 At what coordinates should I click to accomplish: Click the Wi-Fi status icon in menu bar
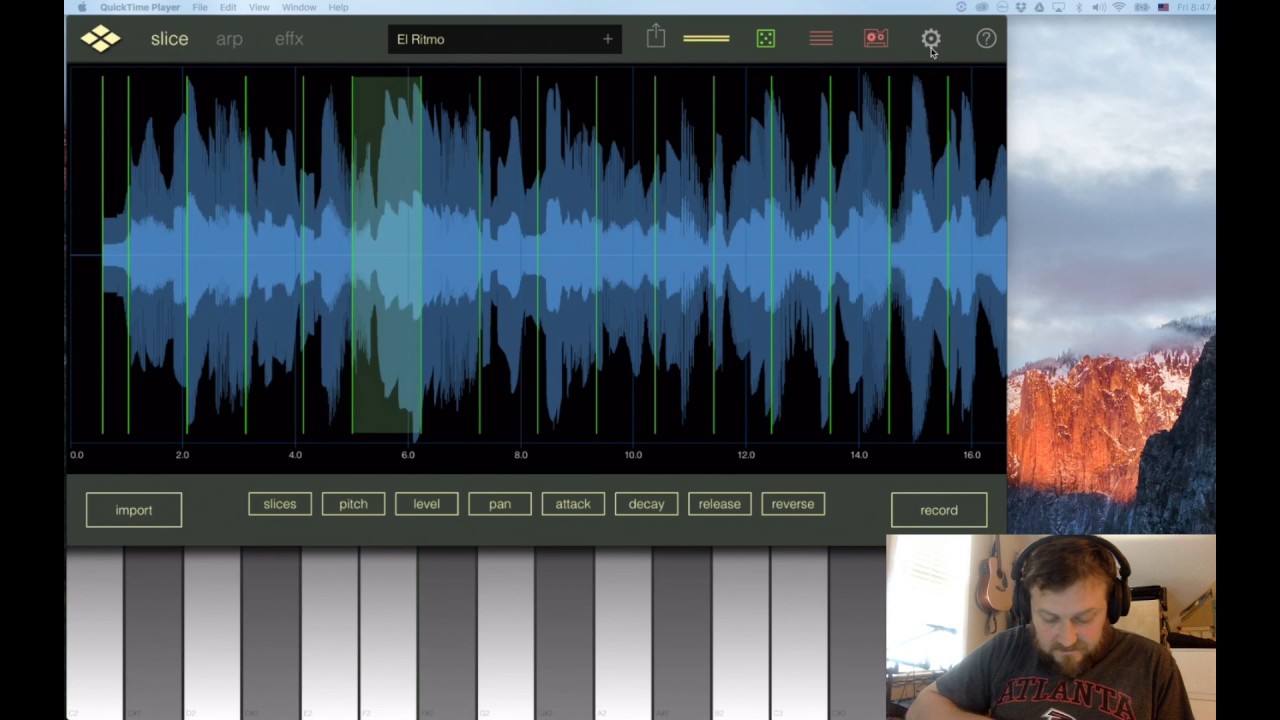1118,7
